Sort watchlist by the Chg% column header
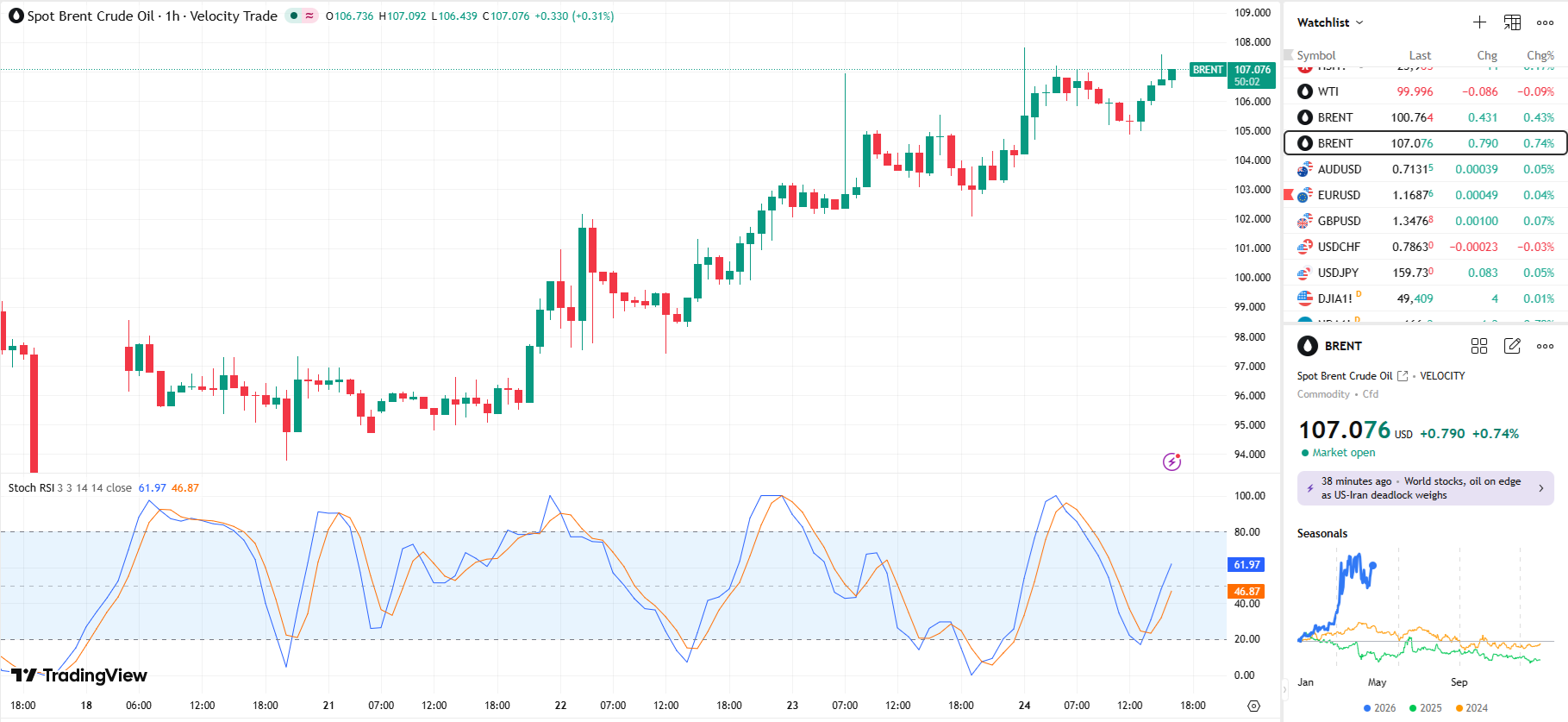 pos(1540,55)
